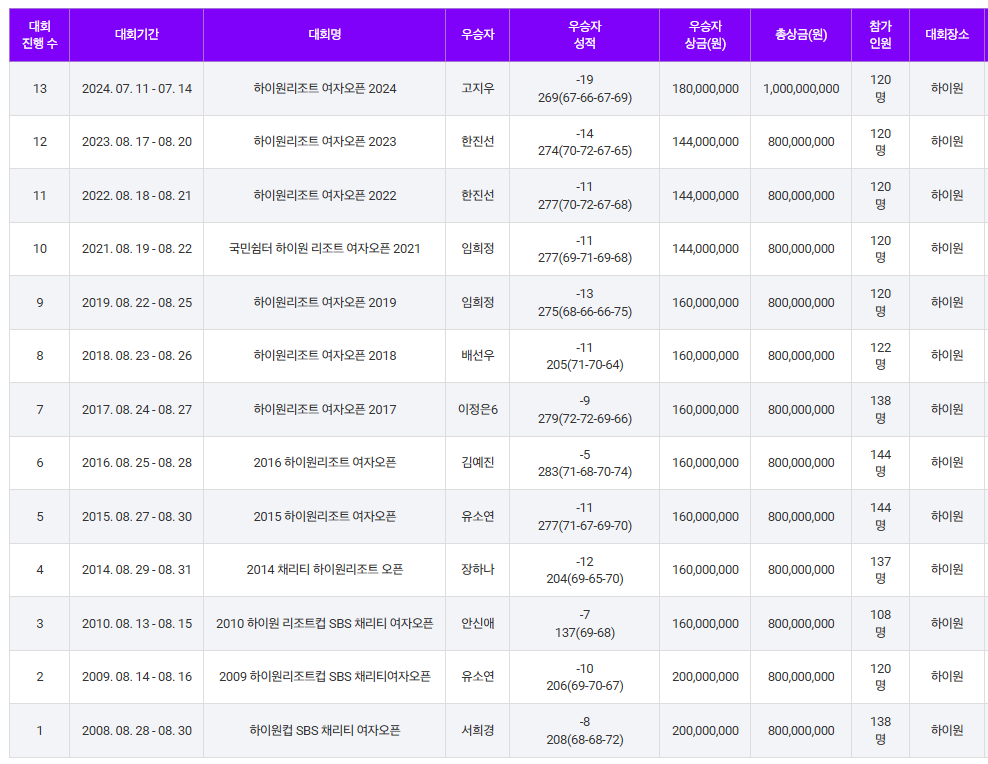Click winner prize 200,000,000 in 2009 row
Viewport: 988px width, 764px height.
(x=705, y=677)
